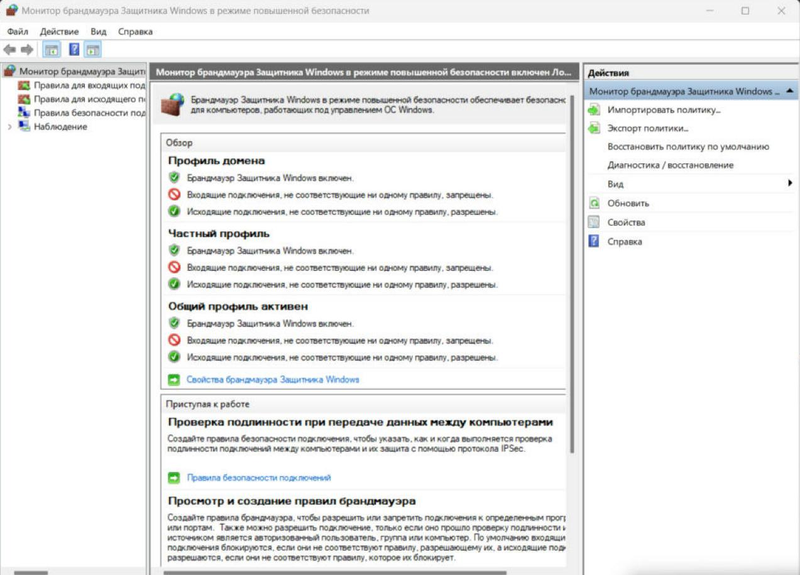Maximize the firewall monitor window
Image resolution: width=800 pixels, height=575 pixels.
[x=745, y=11]
